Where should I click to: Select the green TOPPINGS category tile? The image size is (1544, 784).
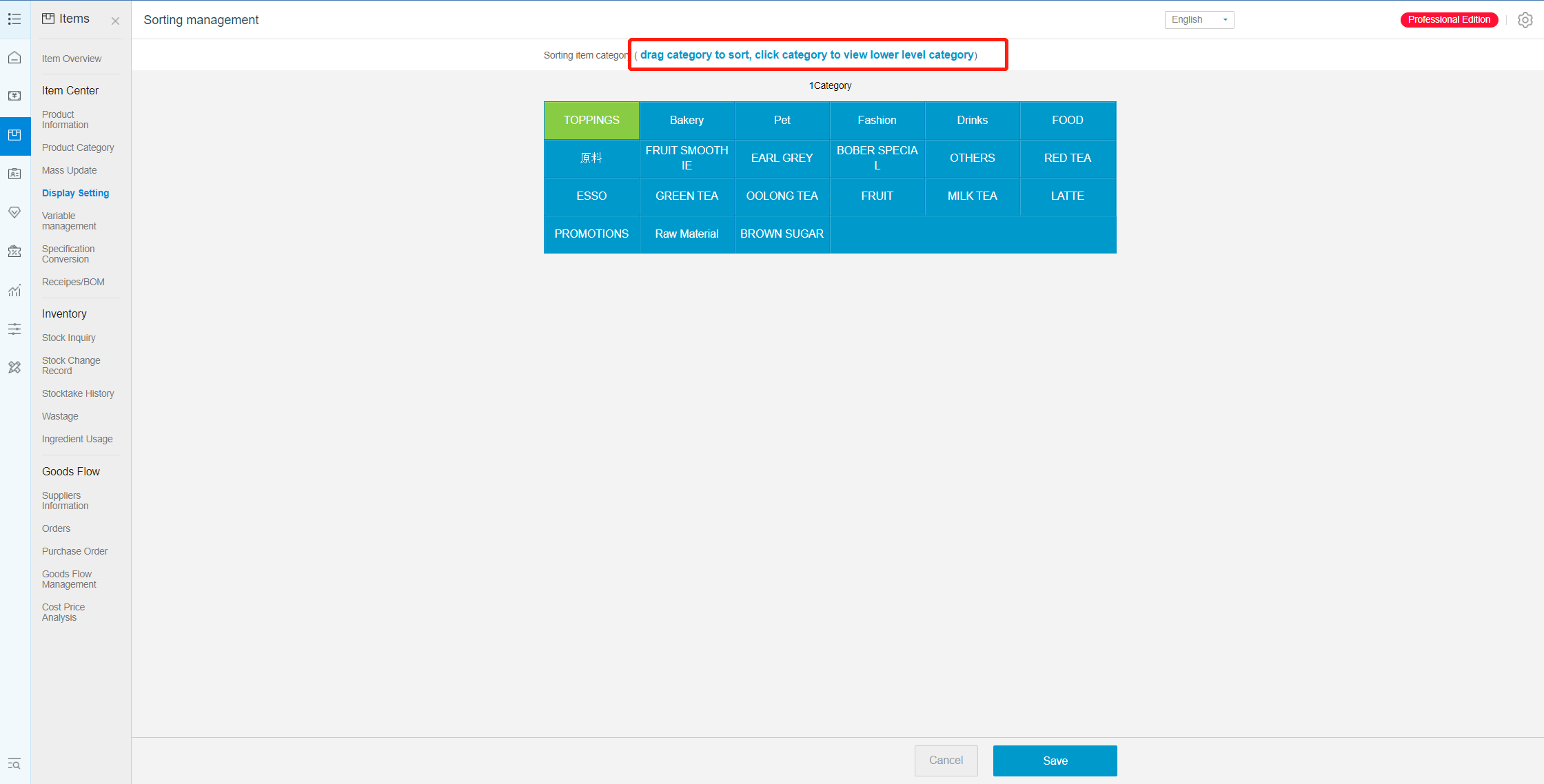[591, 120]
